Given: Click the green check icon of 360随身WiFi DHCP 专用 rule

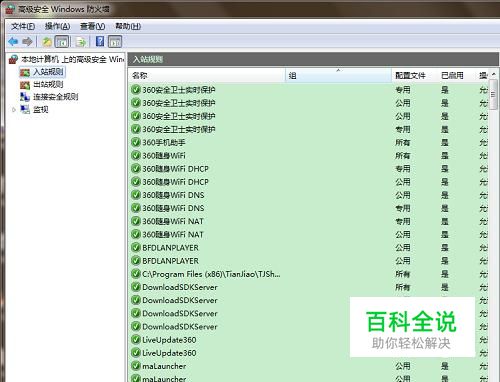Looking at the screenshot, I should (x=136, y=169).
